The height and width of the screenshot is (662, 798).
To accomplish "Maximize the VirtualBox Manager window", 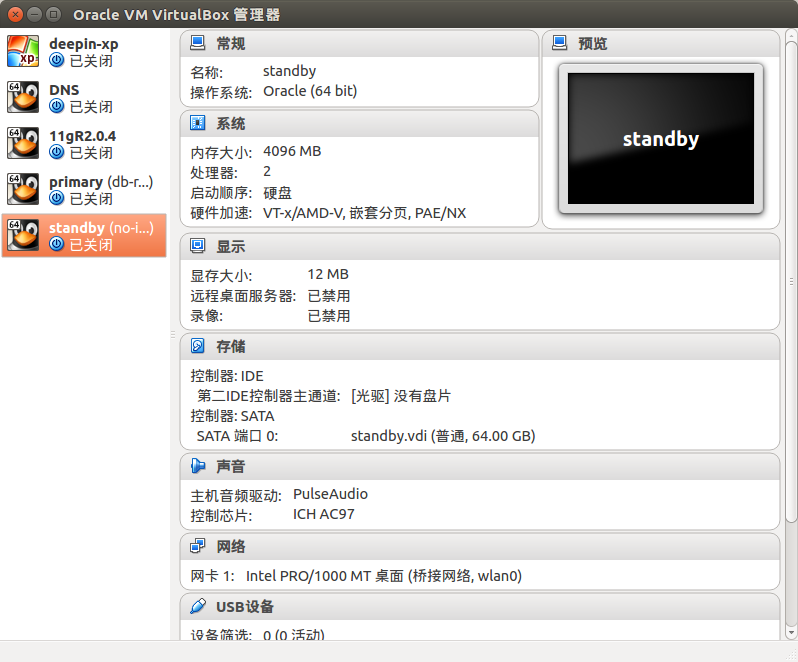I will pyautogui.click(x=53, y=14).
